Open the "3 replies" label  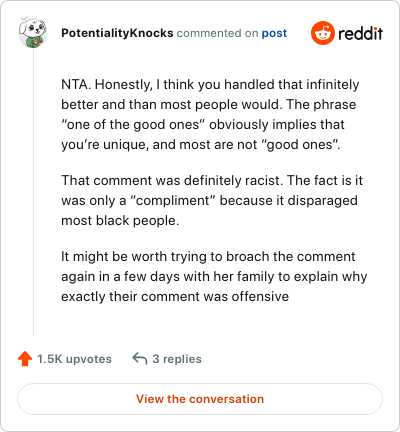click(x=177, y=359)
